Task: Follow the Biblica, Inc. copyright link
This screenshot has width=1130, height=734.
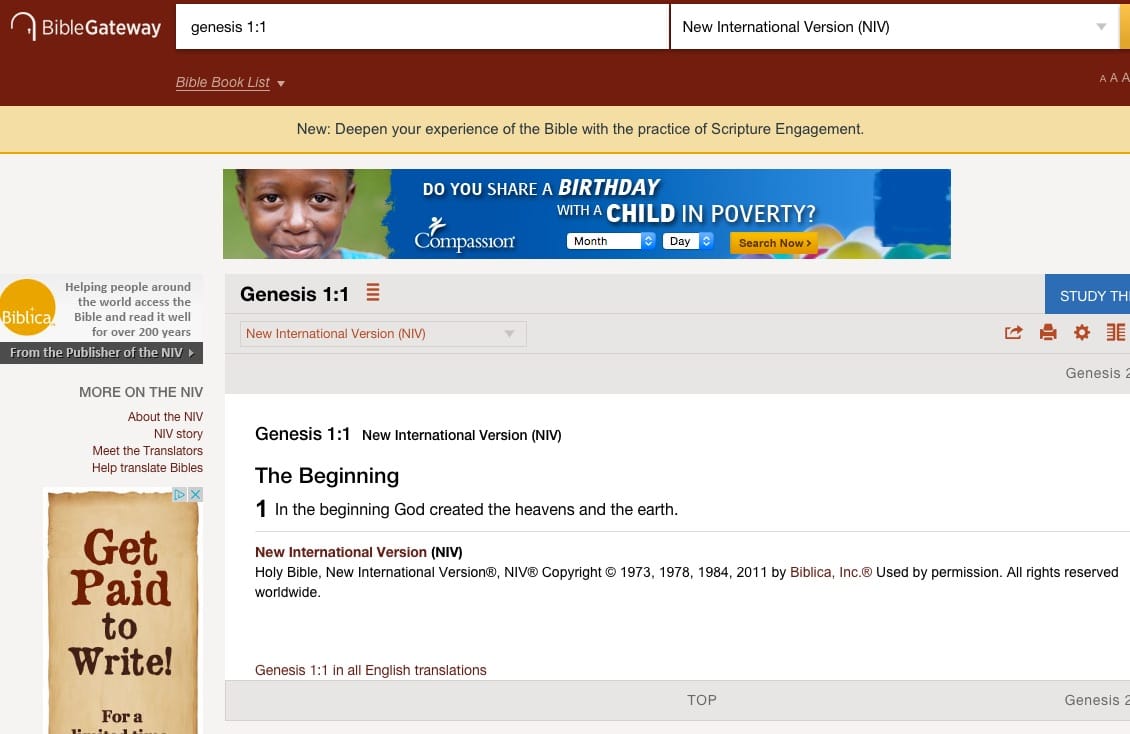Action: (x=830, y=572)
